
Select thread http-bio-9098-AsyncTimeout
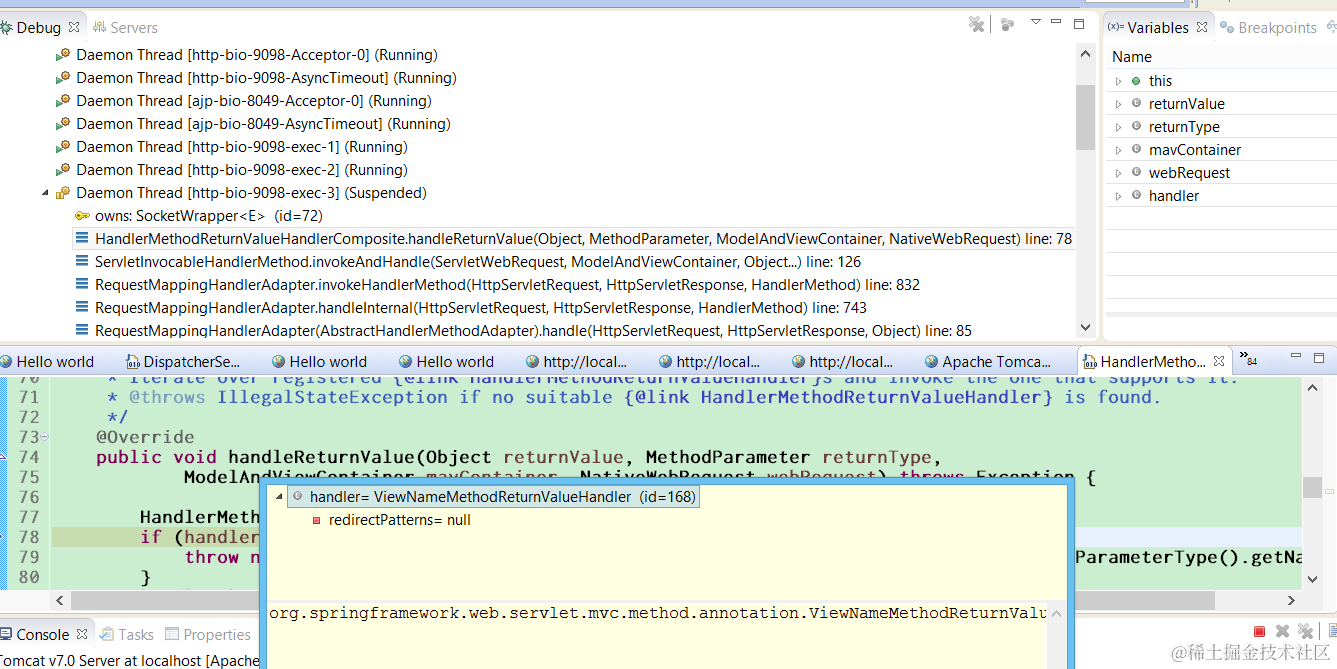(266, 78)
